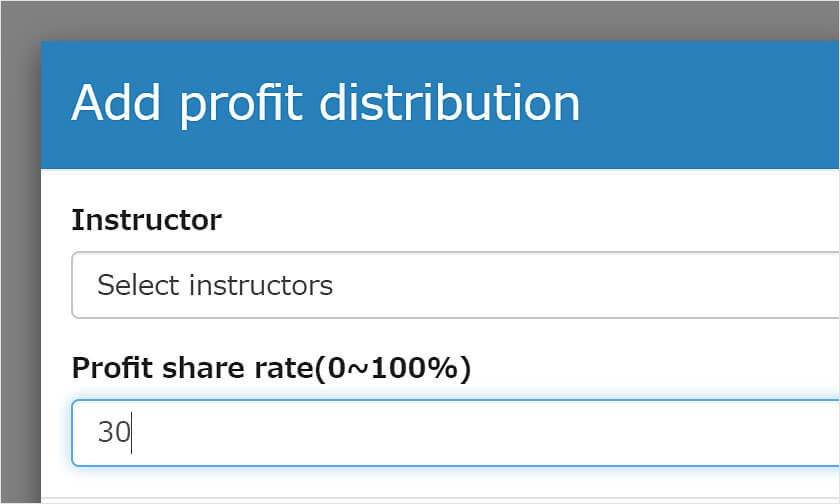
Task: Click the "Profit share rate(0~100%)" label
Action: tap(271, 368)
